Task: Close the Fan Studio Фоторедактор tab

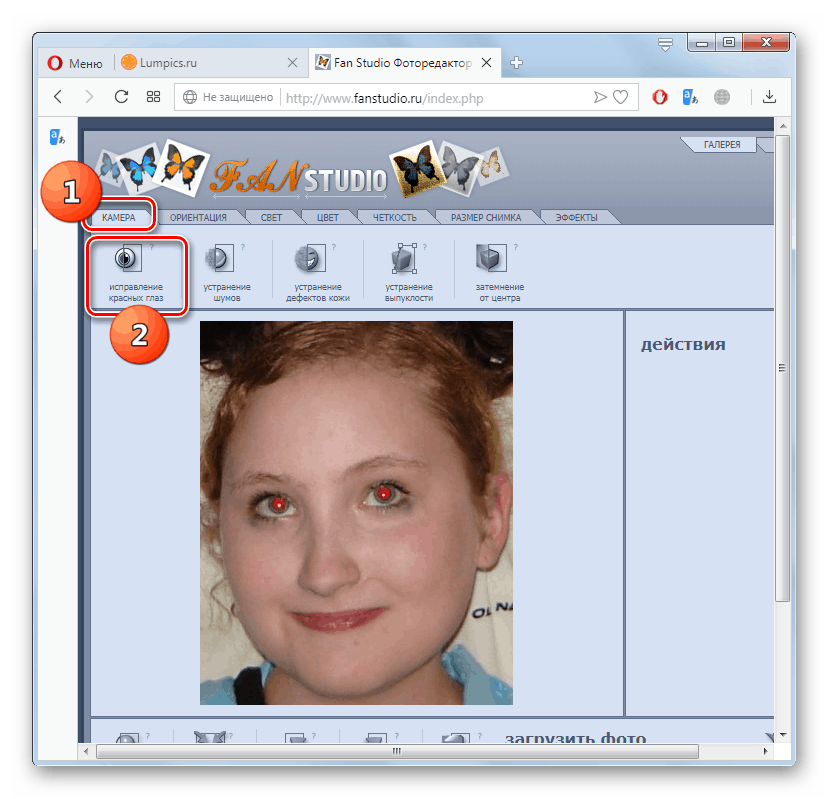Action: 486,63
